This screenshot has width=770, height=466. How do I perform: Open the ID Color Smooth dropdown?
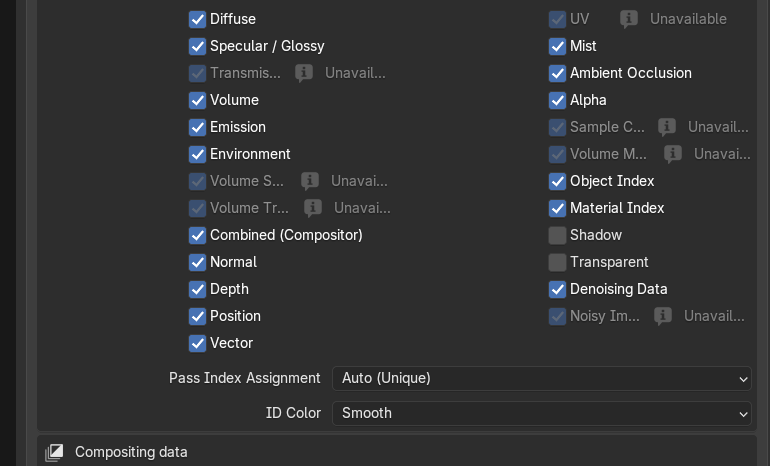(542, 413)
